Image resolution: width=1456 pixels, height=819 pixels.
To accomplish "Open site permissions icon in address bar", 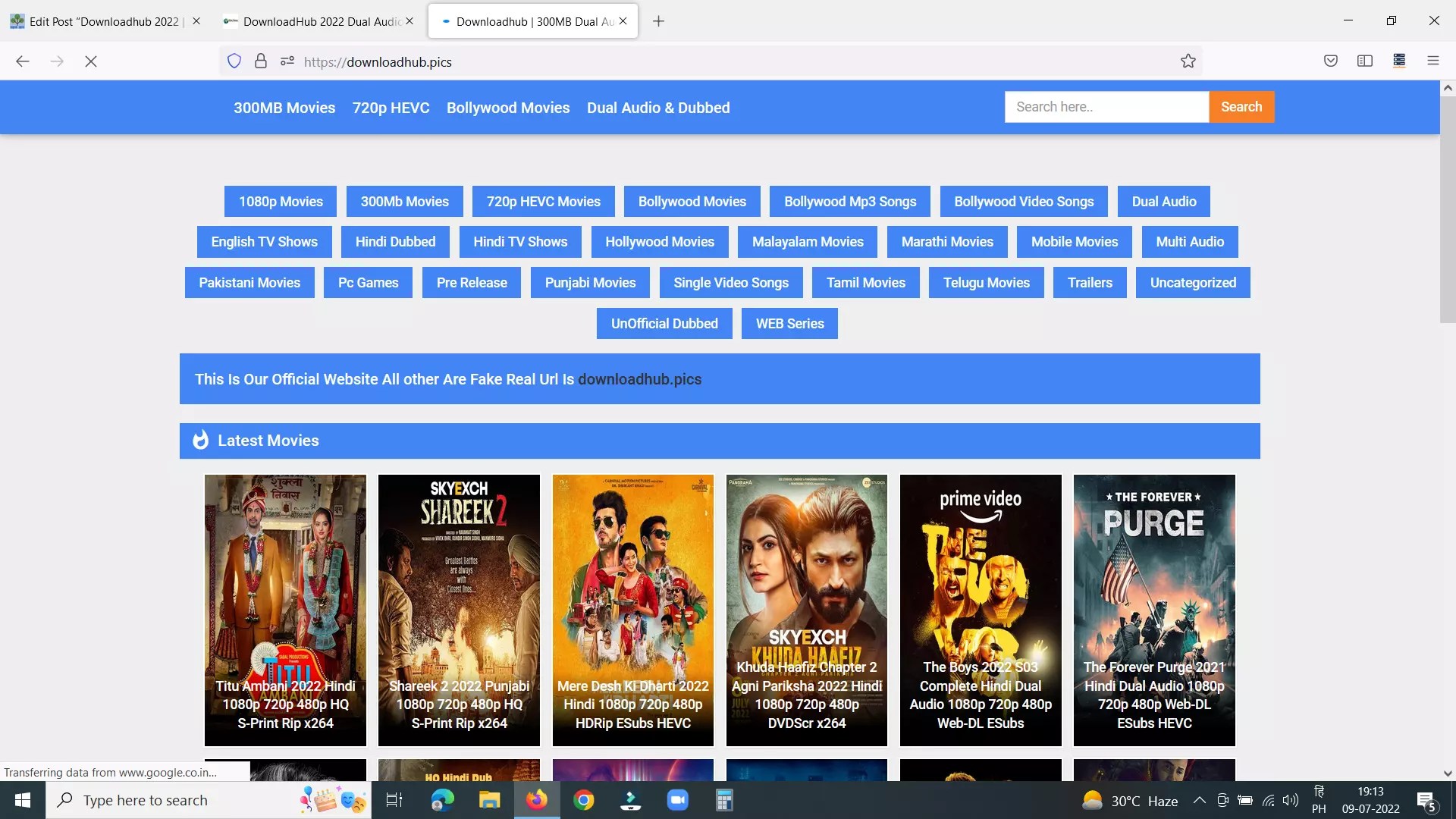I will [287, 61].
